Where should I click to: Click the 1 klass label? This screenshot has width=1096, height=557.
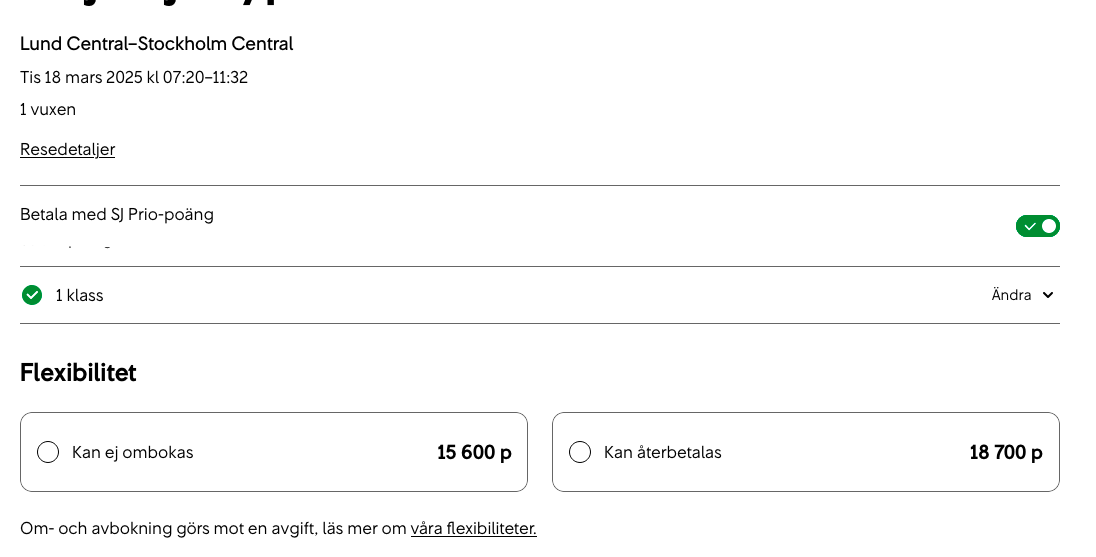[x=80, y=295]
